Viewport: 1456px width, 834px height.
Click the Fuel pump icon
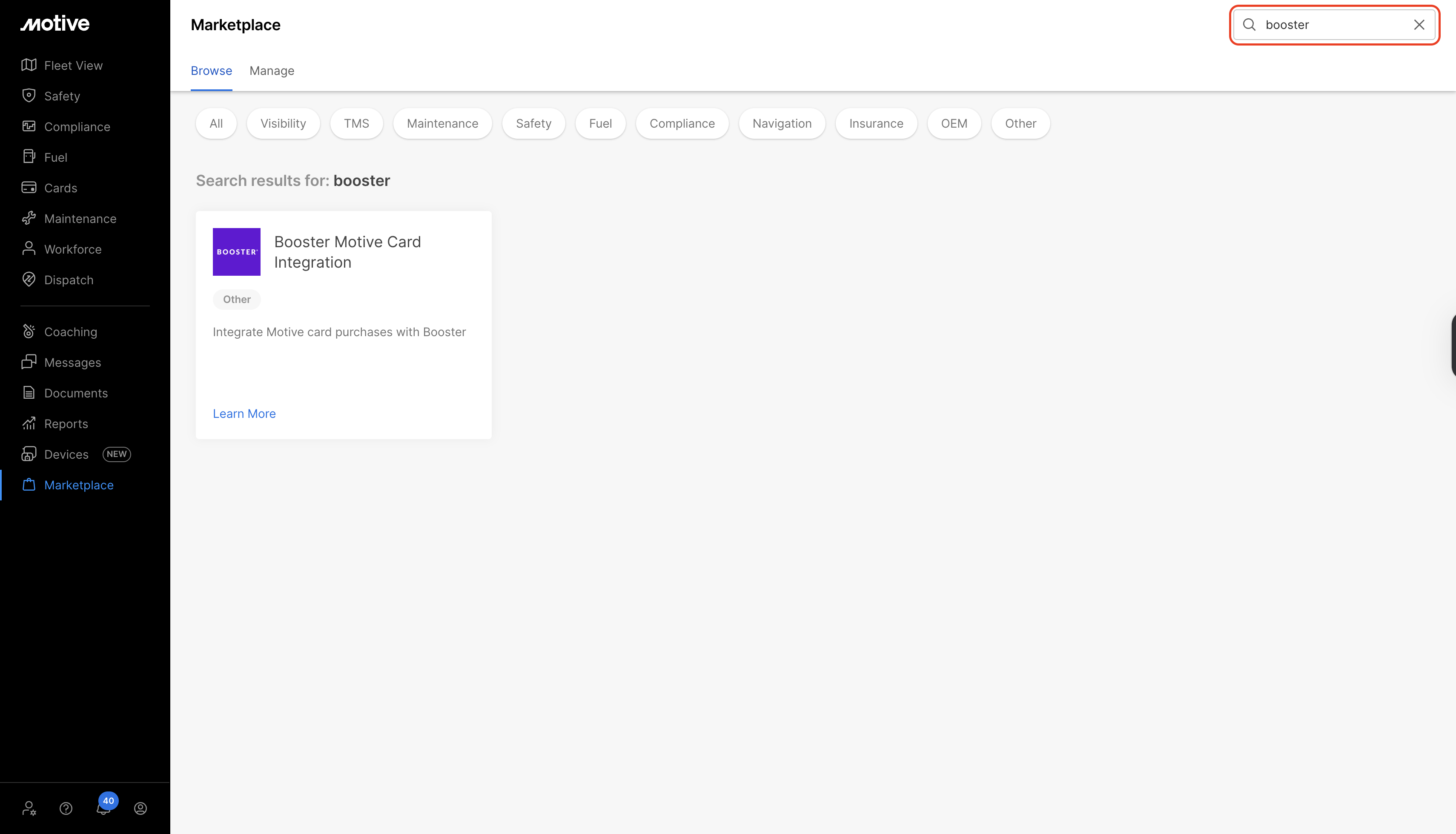(29, 157)
